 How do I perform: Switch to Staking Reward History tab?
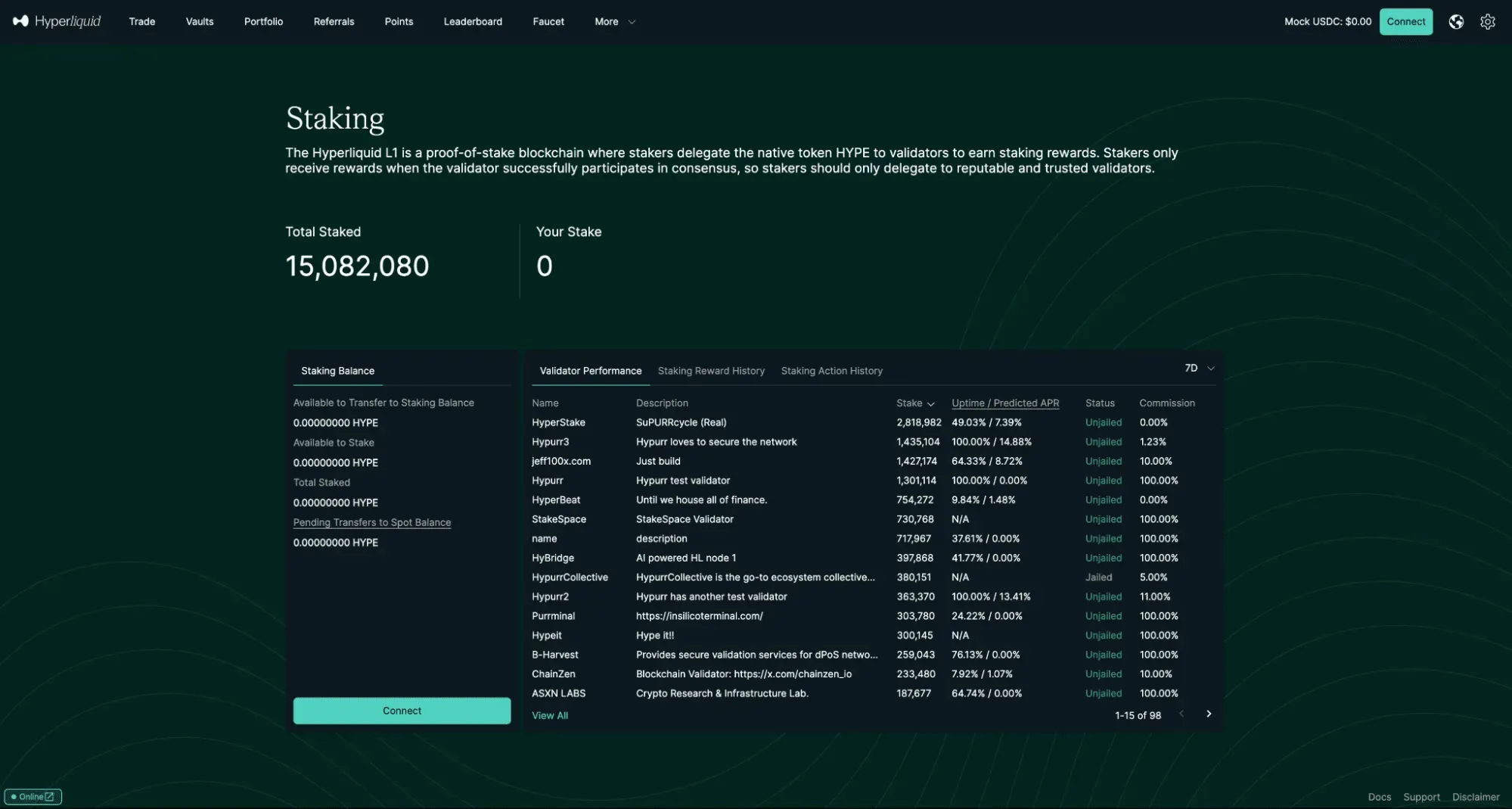[x=711, y=371]
